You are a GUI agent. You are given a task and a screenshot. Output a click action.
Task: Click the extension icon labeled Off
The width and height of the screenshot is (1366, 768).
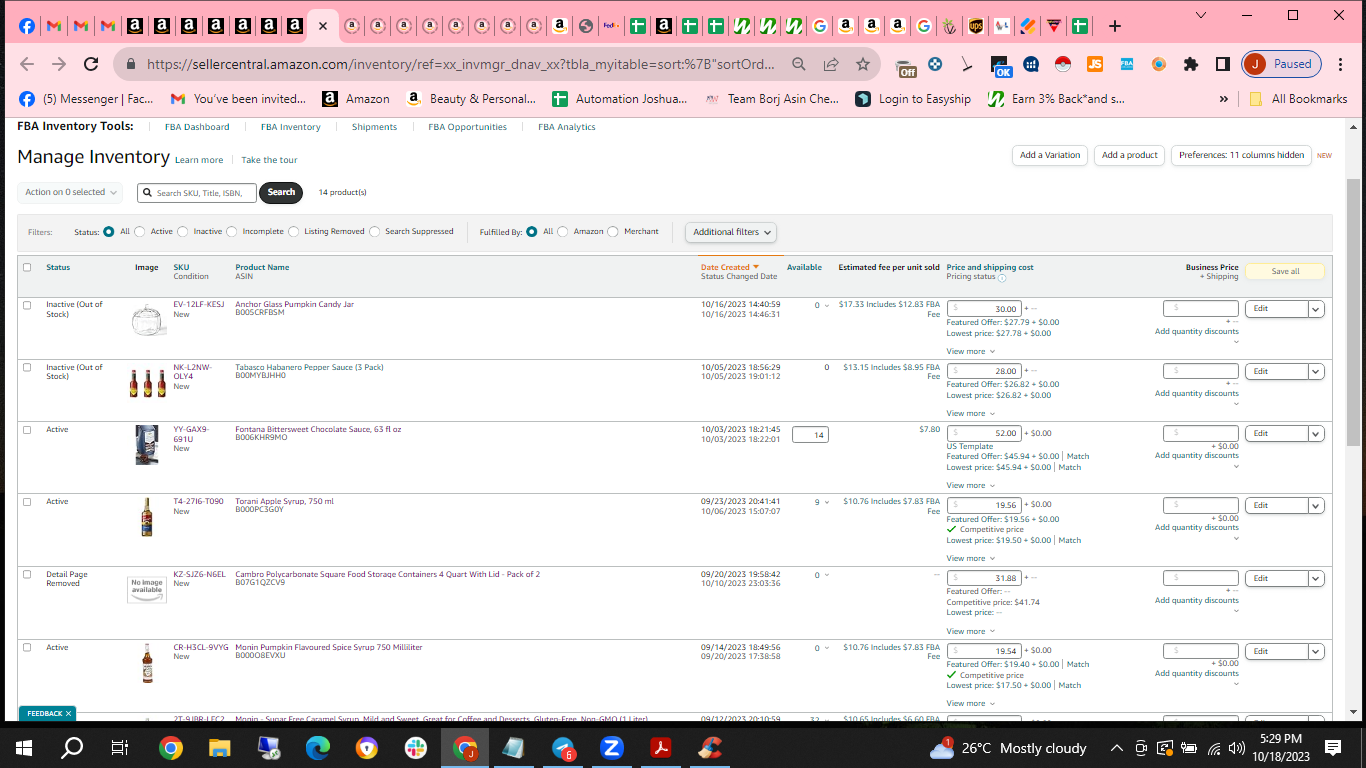click(x=907, y=66)
